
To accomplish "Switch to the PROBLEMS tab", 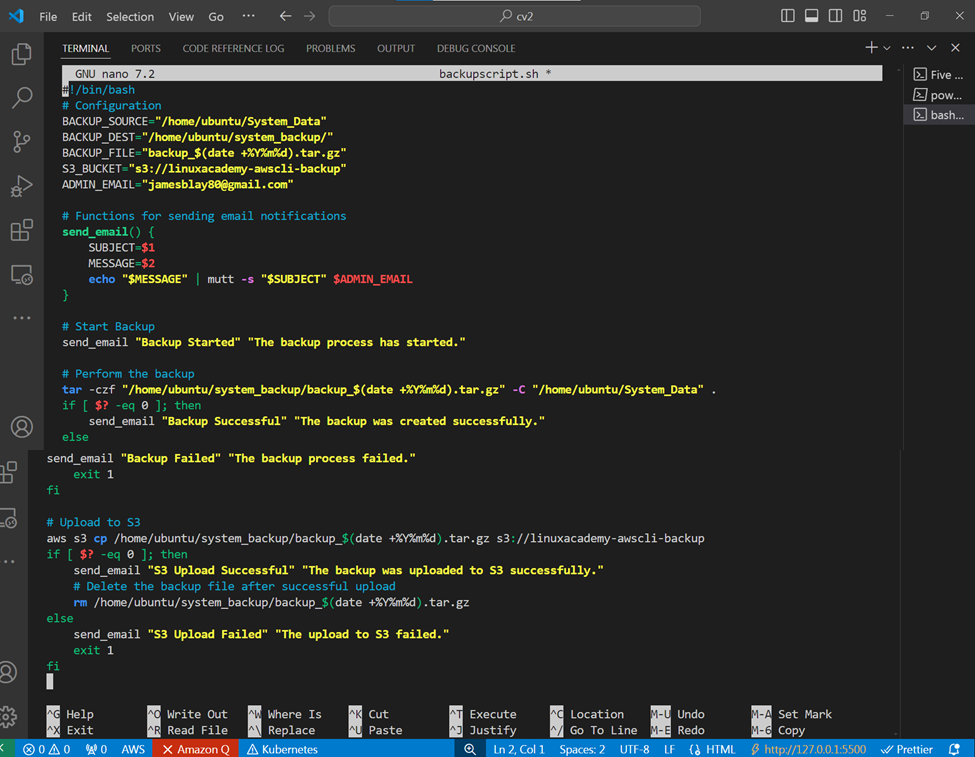I will point(330,48).
